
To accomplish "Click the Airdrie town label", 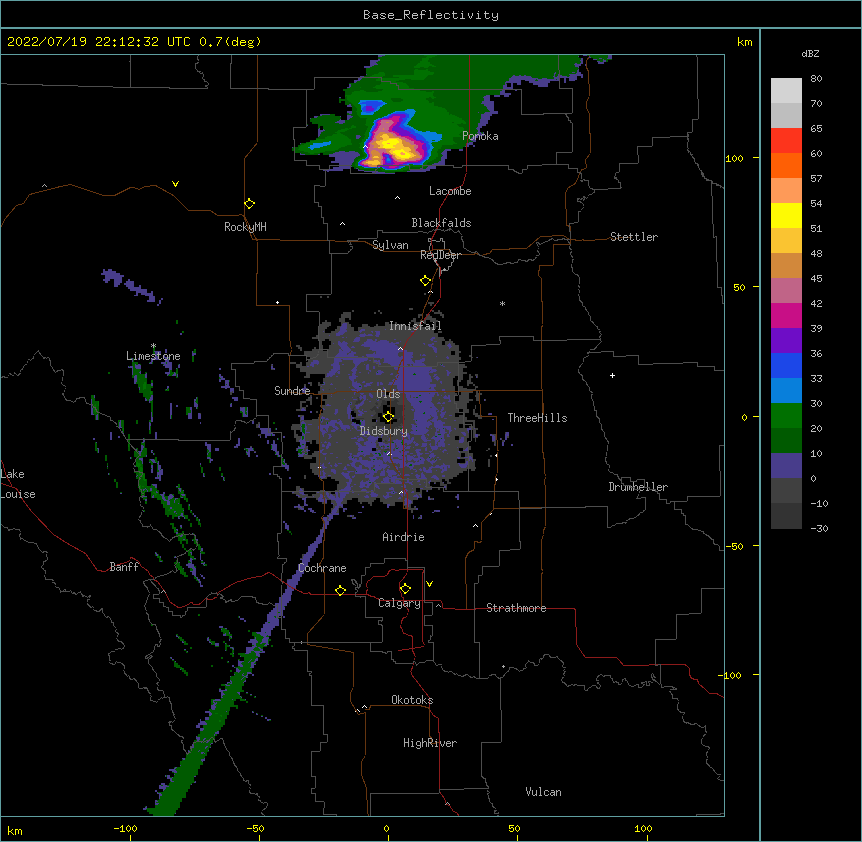I will [x=403, y=537].
